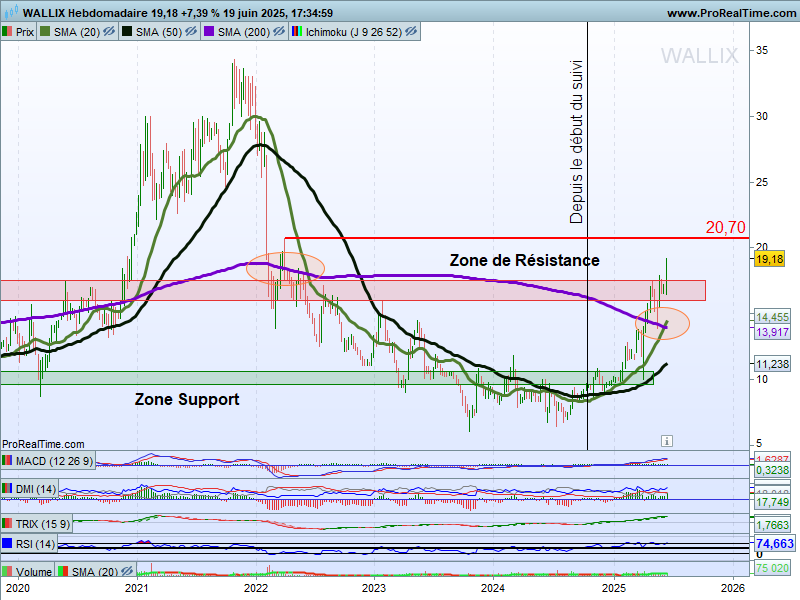This screenshot has width=800, height=600.
Task: Click the volume value 75 020
Action: tap(772, 568)
